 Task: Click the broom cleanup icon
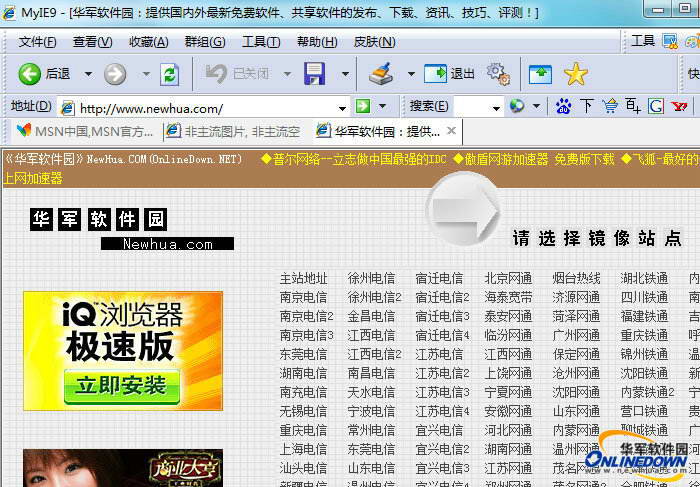pos(382,74)
